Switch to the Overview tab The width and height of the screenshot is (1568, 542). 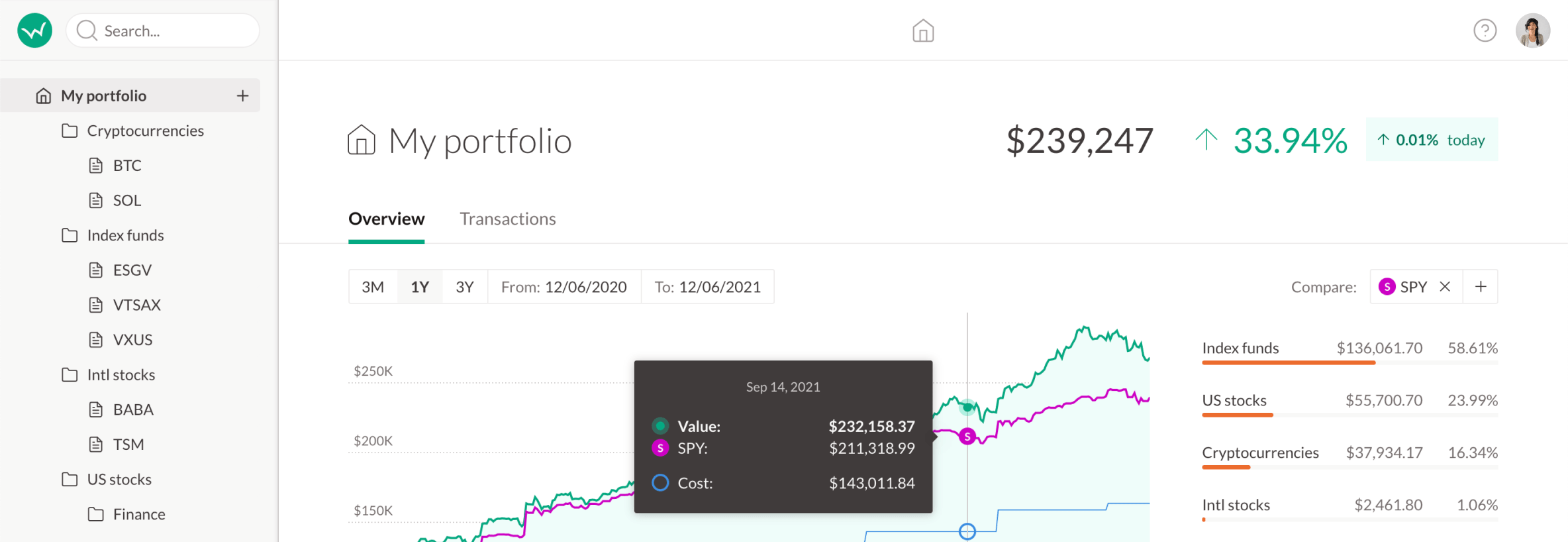(386, 219)
